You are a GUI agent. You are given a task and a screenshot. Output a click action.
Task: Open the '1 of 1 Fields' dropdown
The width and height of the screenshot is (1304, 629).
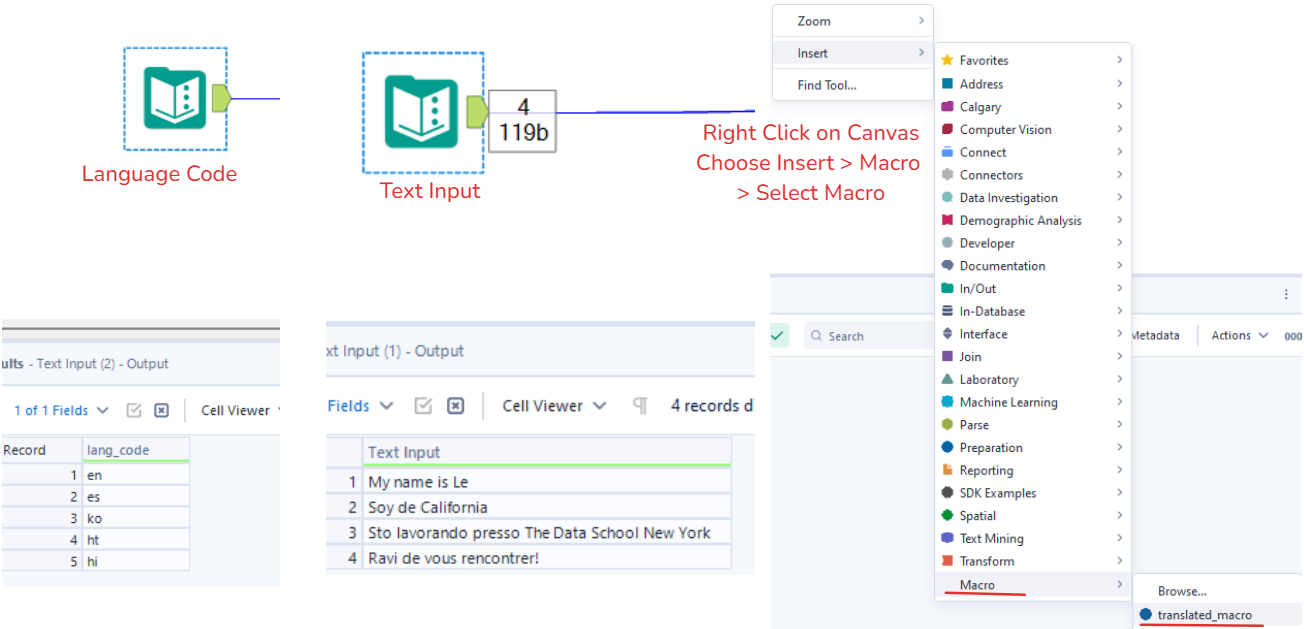(62, 411)
